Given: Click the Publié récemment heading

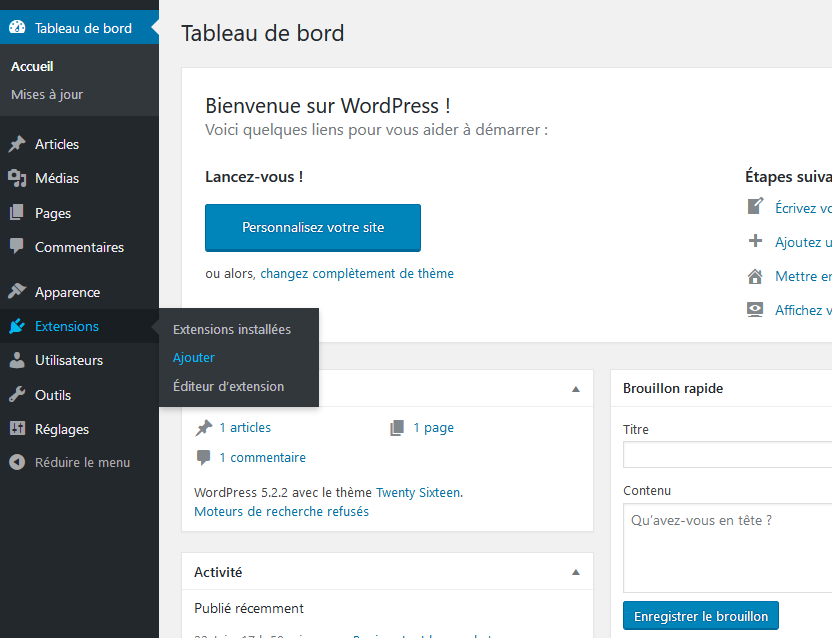Looking at the screenshot, I should click(x=249, y=608).
